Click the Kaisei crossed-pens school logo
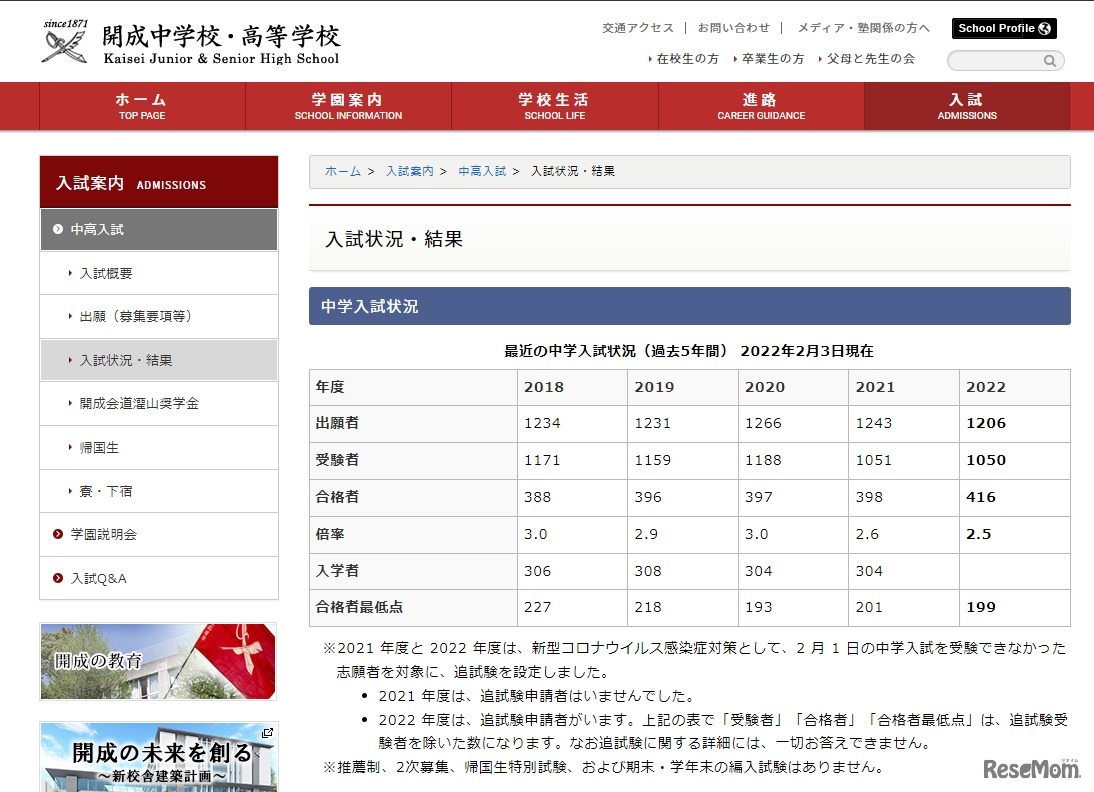The height and width of the screenshot is (792, 1094). click(62, 40)
